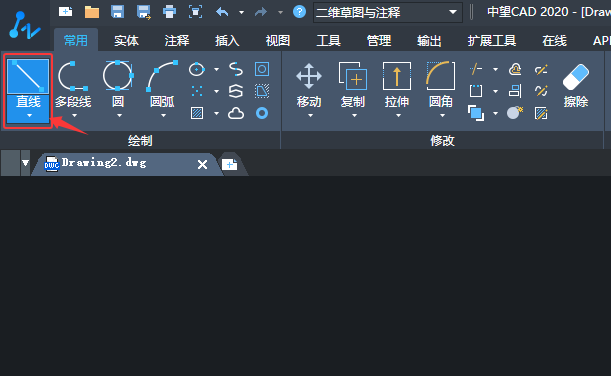
Task: Expand the point tool dropdown arrow
Action: click(216, 92)
